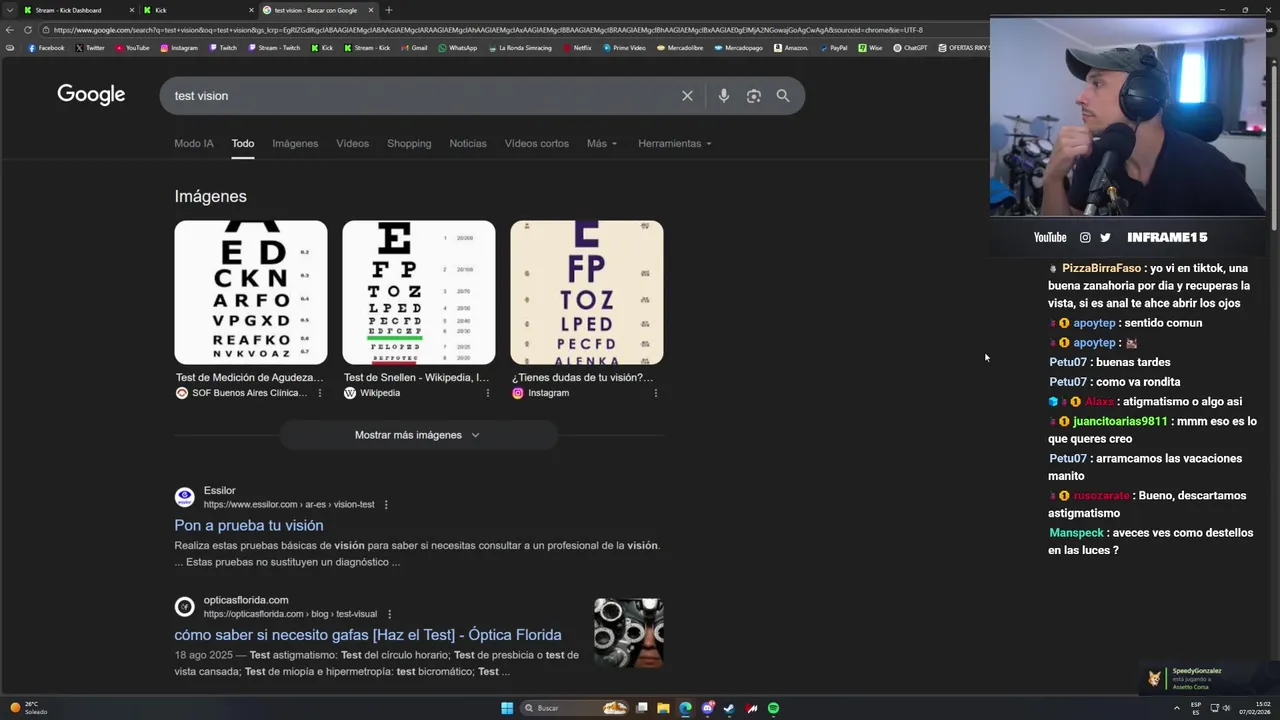
Task: Open the Óptica Florida result thumbnail
Action: [x=629, y=633]
